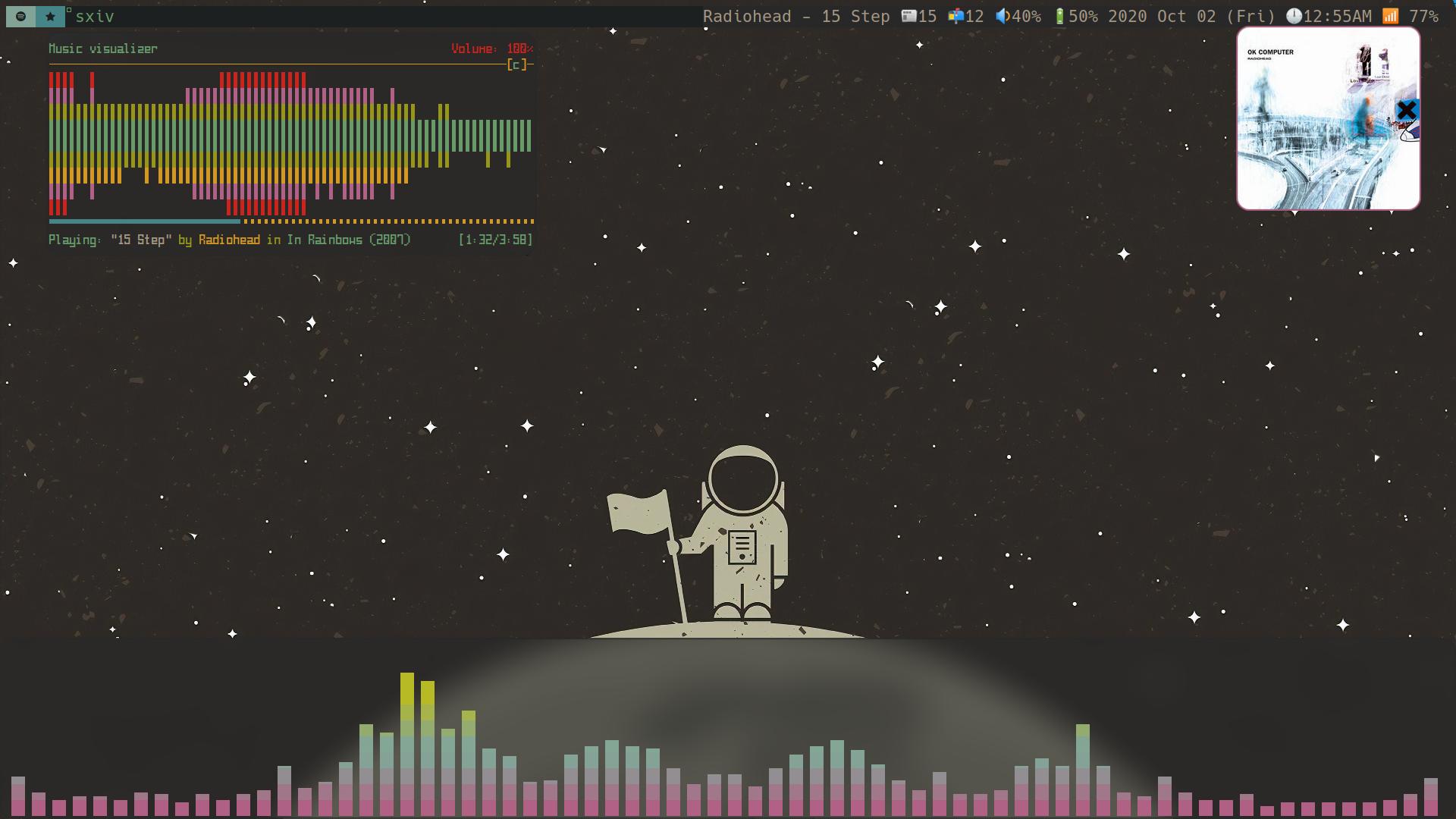Switch to the star workspace tag

50,16
